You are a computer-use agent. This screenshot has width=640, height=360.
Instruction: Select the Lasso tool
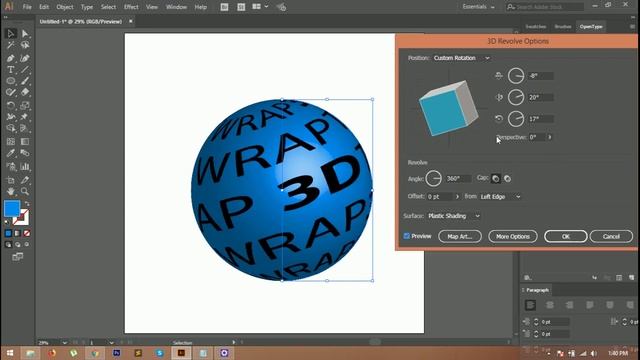coord(25,45)
